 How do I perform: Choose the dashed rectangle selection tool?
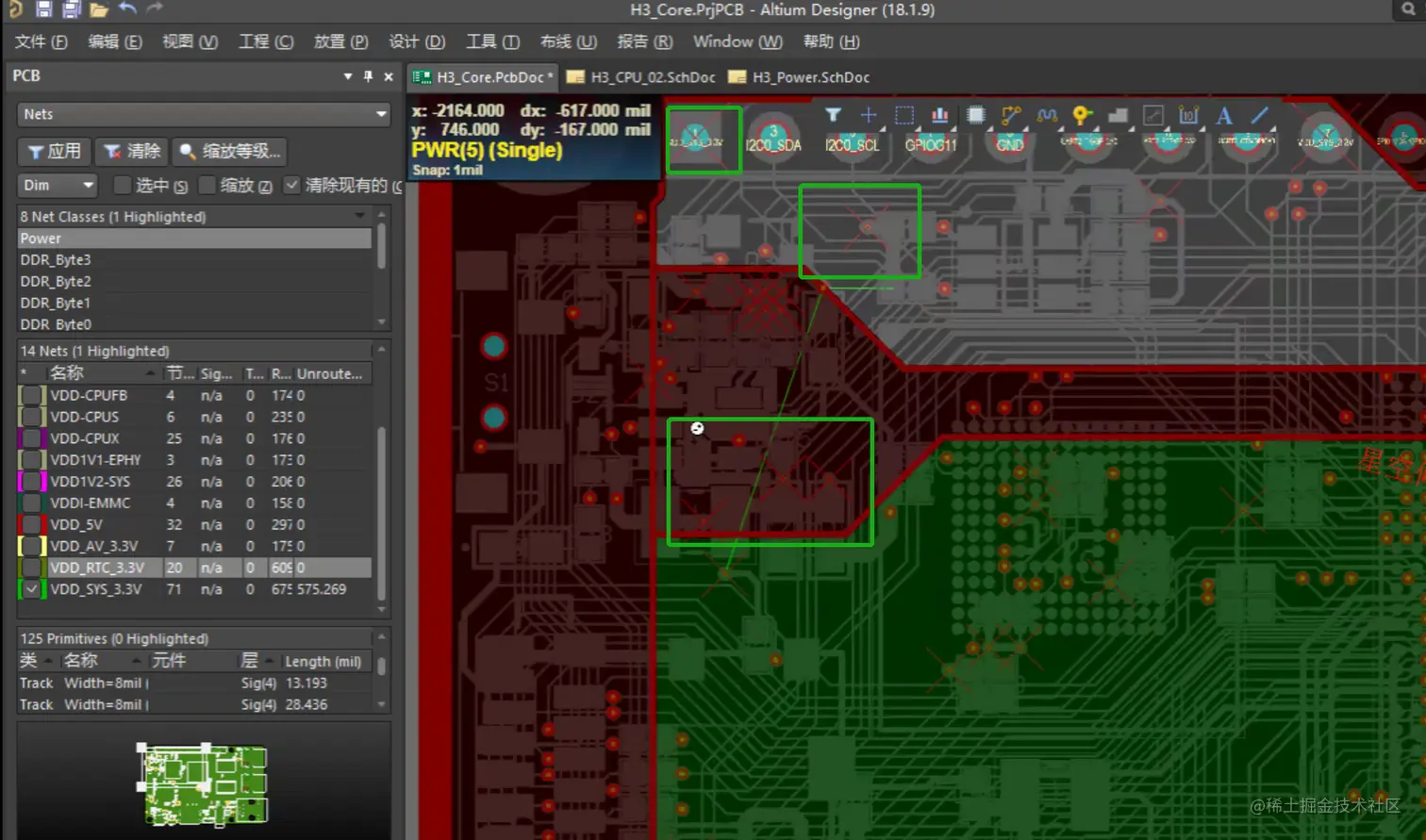pos(904,116)
